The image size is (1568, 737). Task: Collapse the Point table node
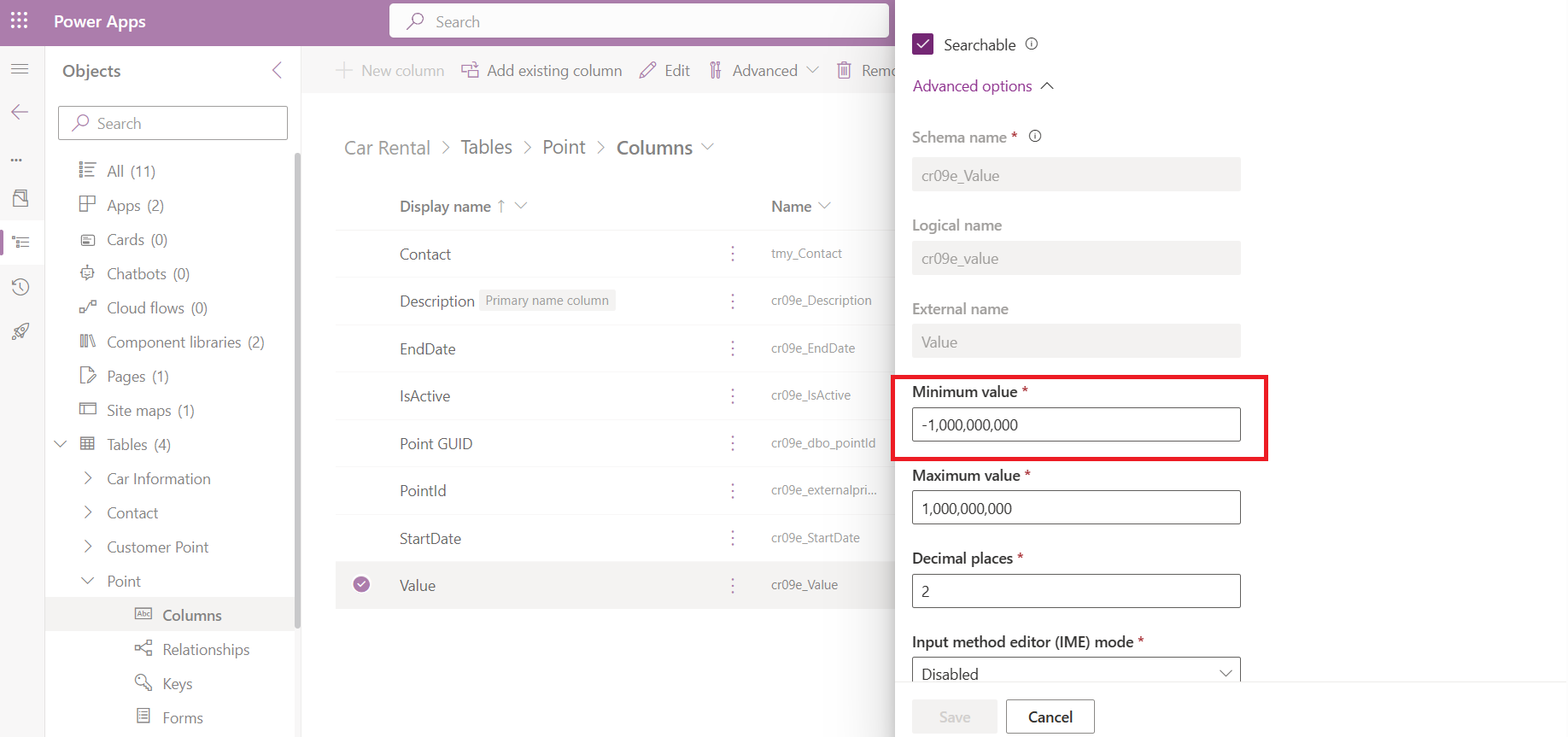click(87, 581)
